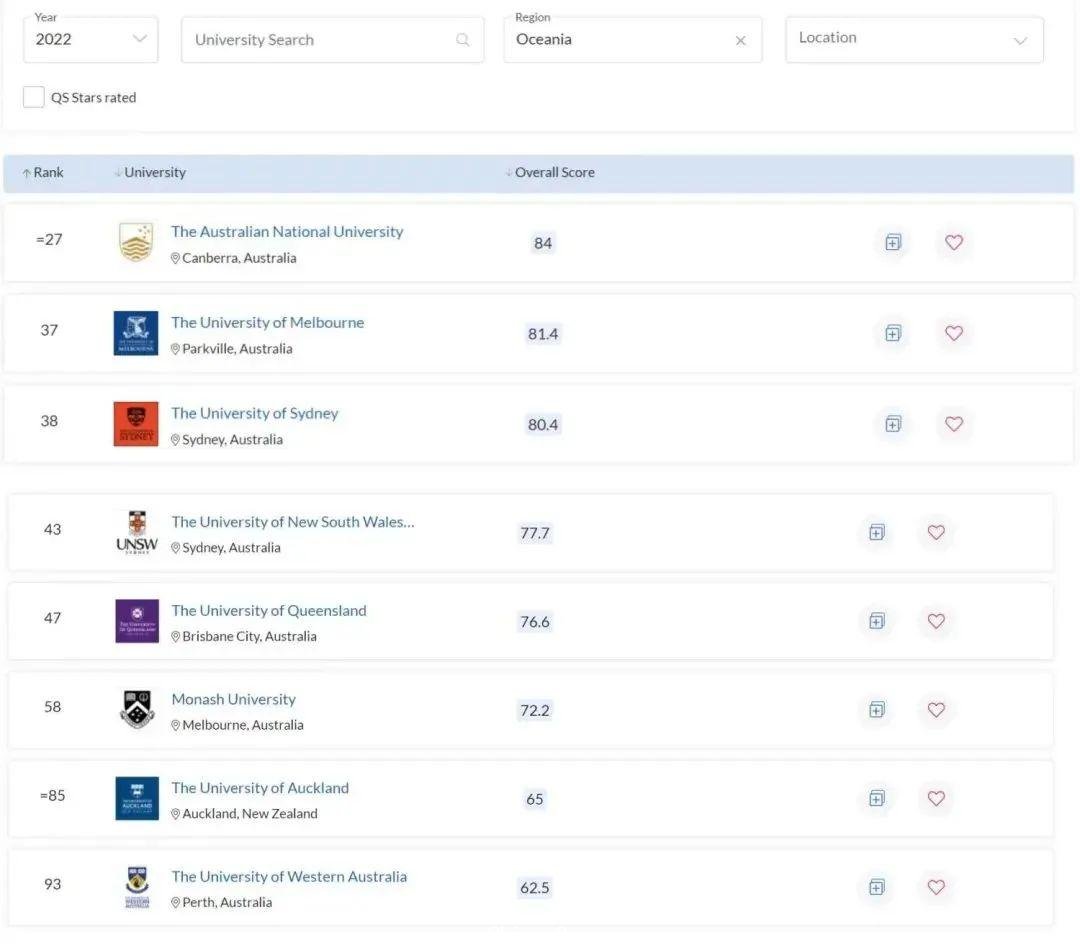Add UNSW to the comparison list
Viewport: 1080px width, 948px height.
click(x=876, y=532)
